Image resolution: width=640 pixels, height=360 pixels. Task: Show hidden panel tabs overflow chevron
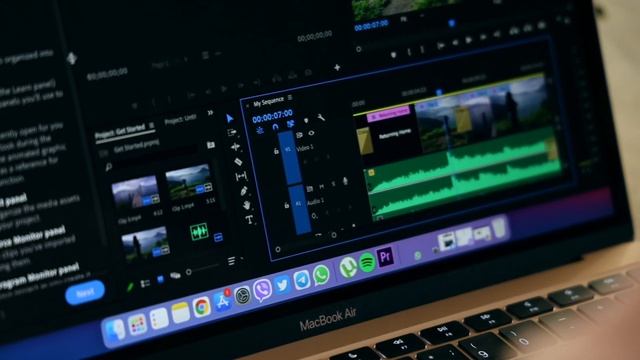point(210,113)
